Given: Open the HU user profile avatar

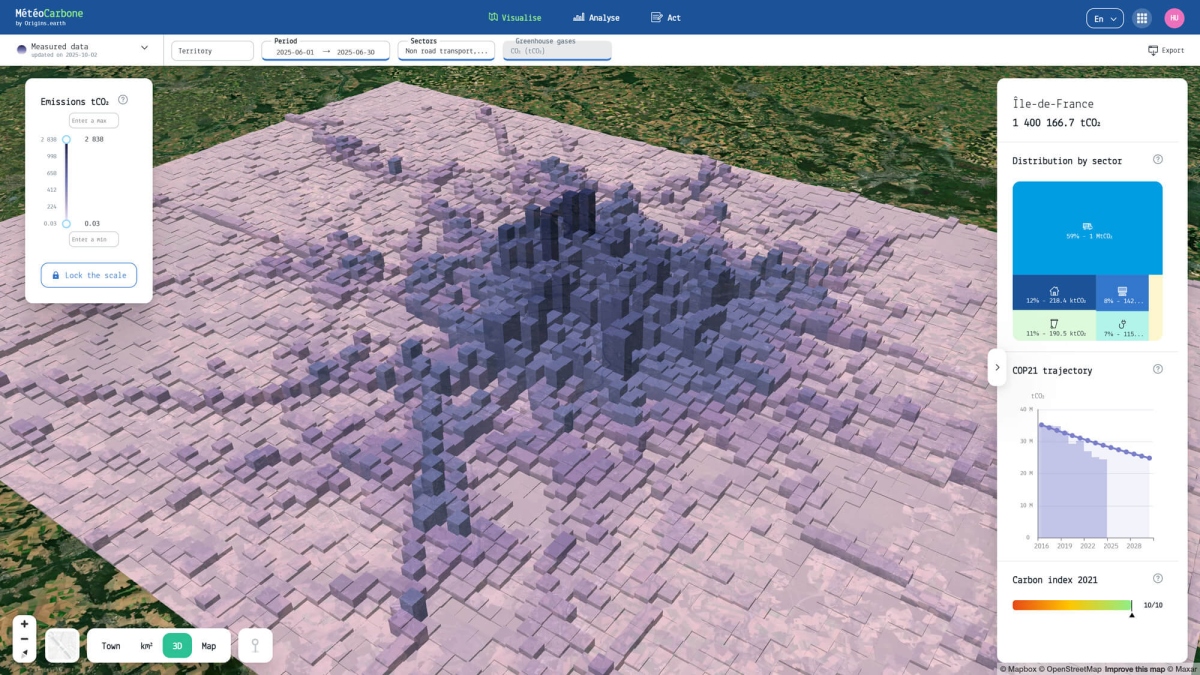Looking at the screenshot, I should point(1176,17).
